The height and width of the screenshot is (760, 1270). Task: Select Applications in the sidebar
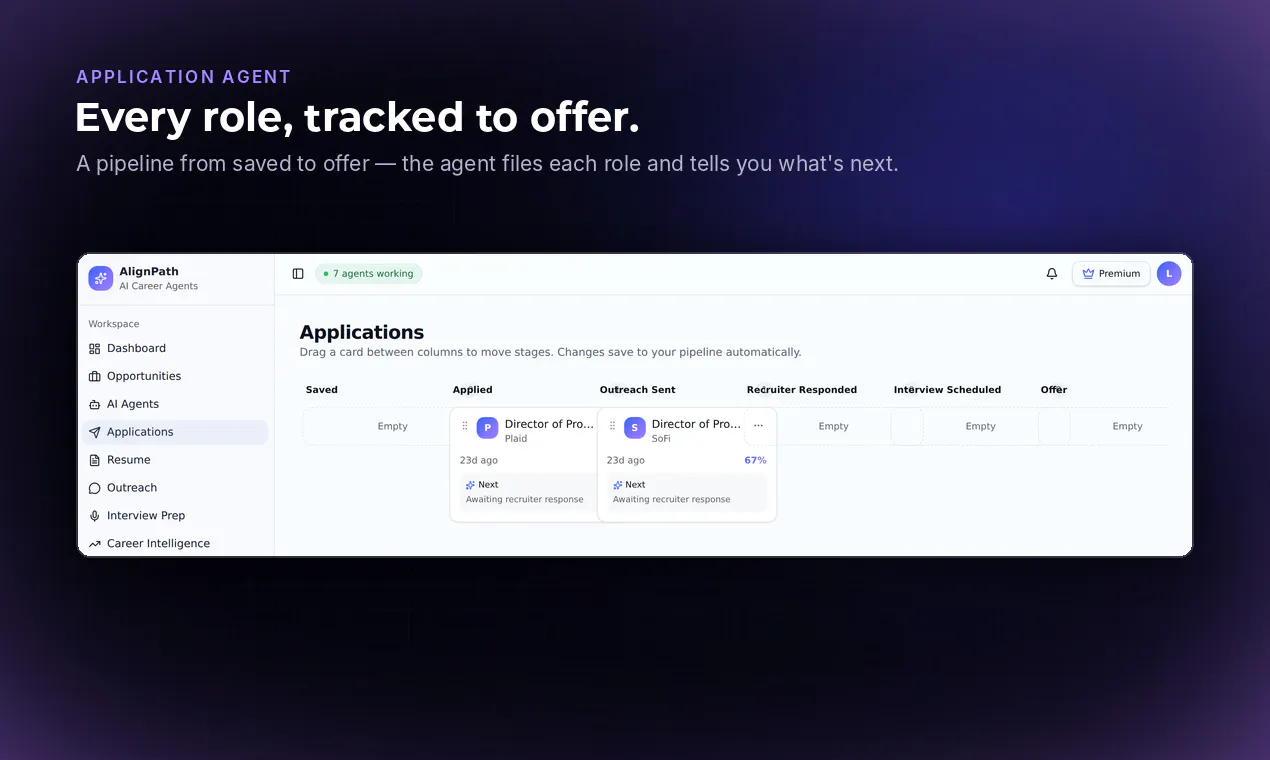tap(175, 432)
